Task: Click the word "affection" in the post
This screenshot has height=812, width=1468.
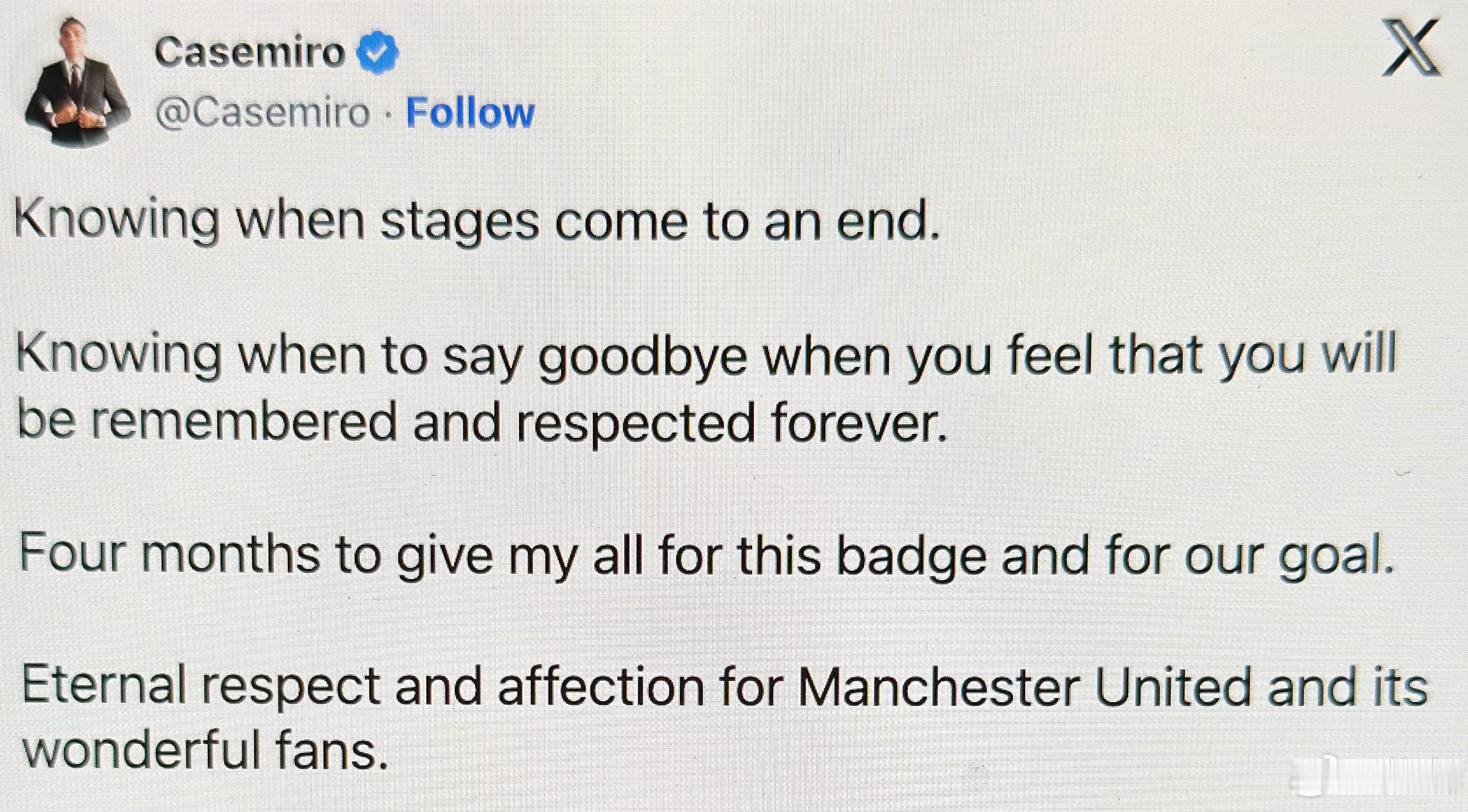Action: point(601,687)
